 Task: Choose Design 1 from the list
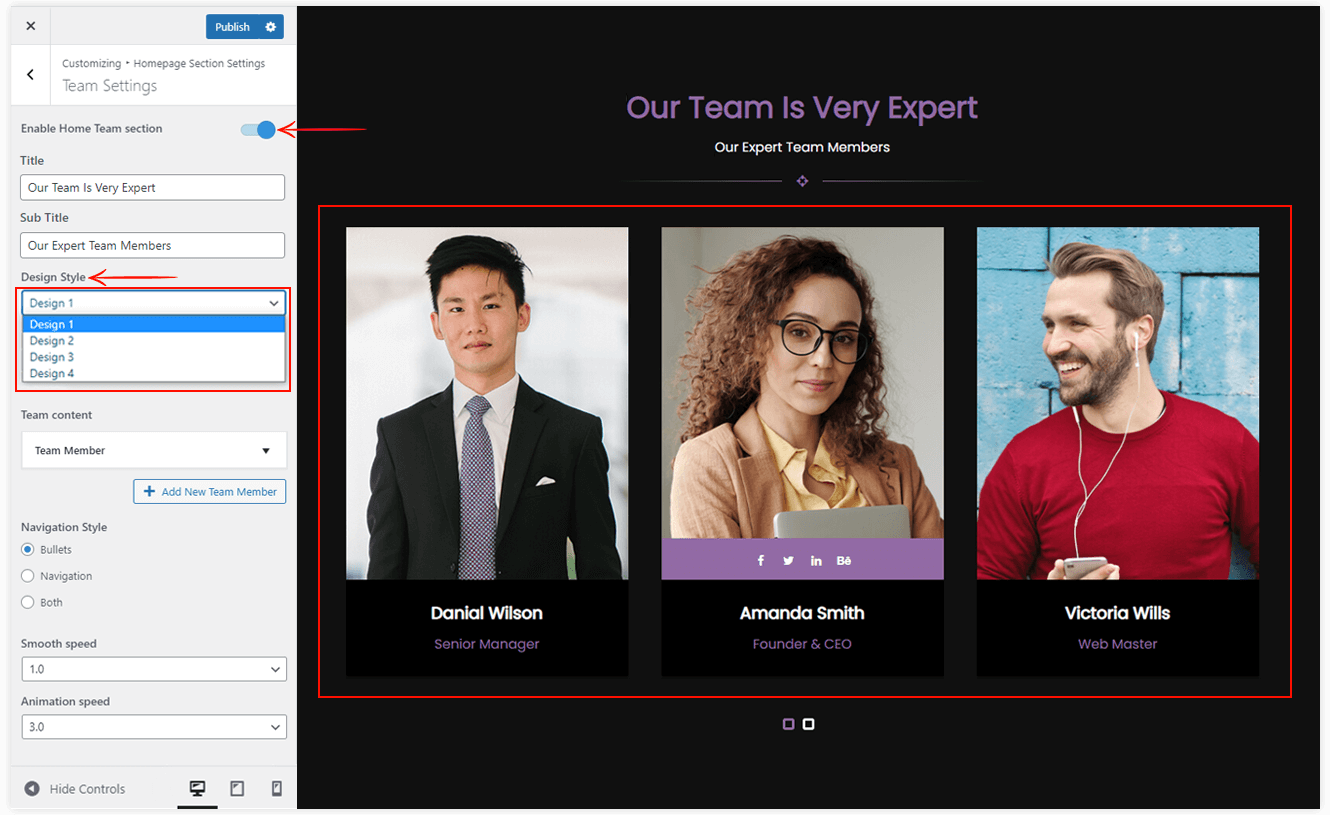coord(154,324)
